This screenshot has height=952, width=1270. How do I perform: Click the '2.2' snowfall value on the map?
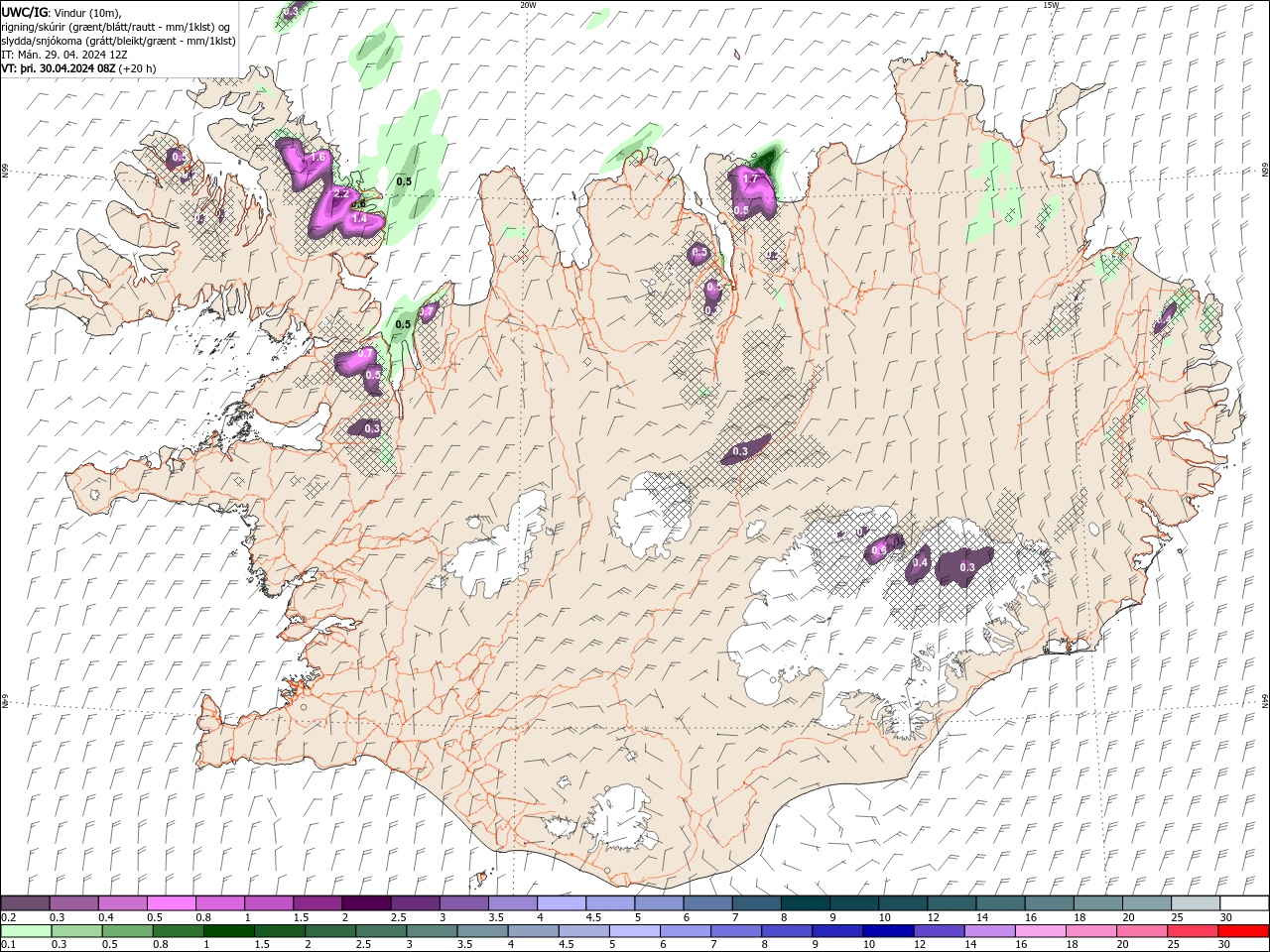coord(340,194)
